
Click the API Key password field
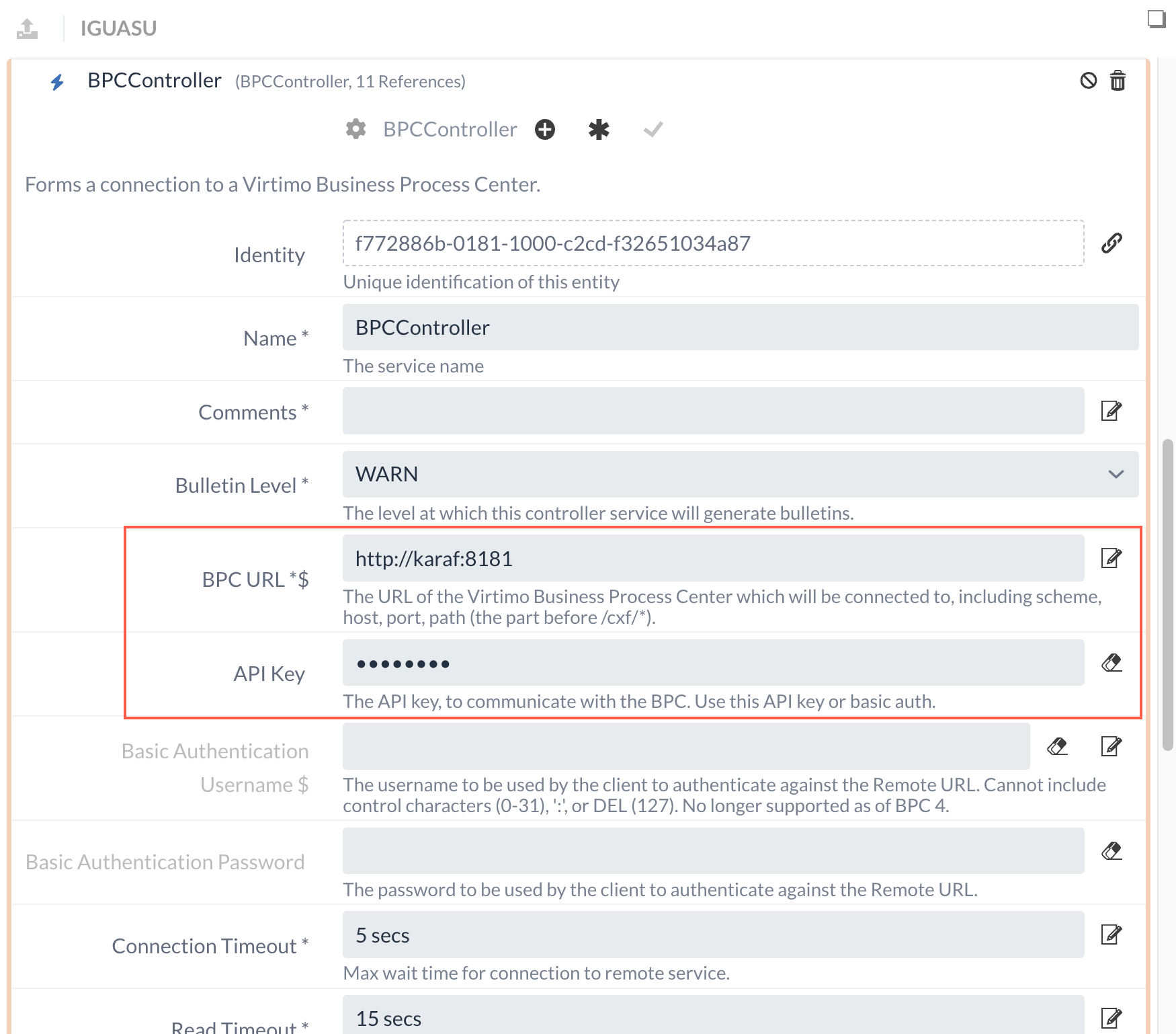tap(713, 663)
